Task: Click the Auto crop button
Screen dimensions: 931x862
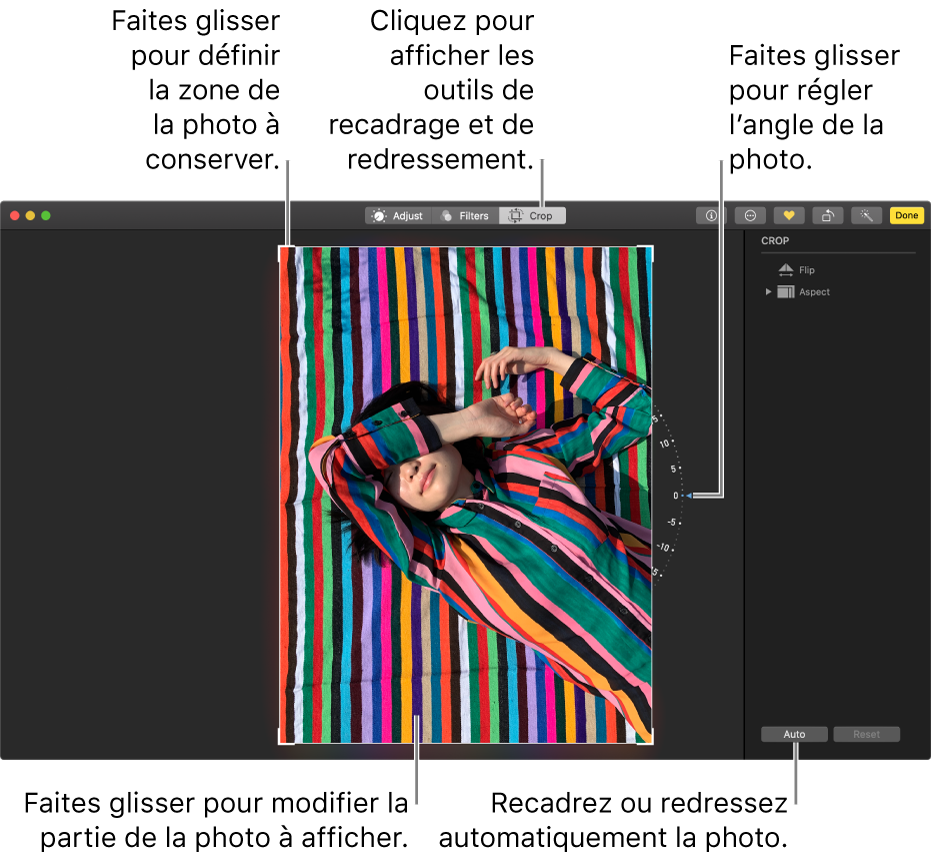Action: (794, 734)
